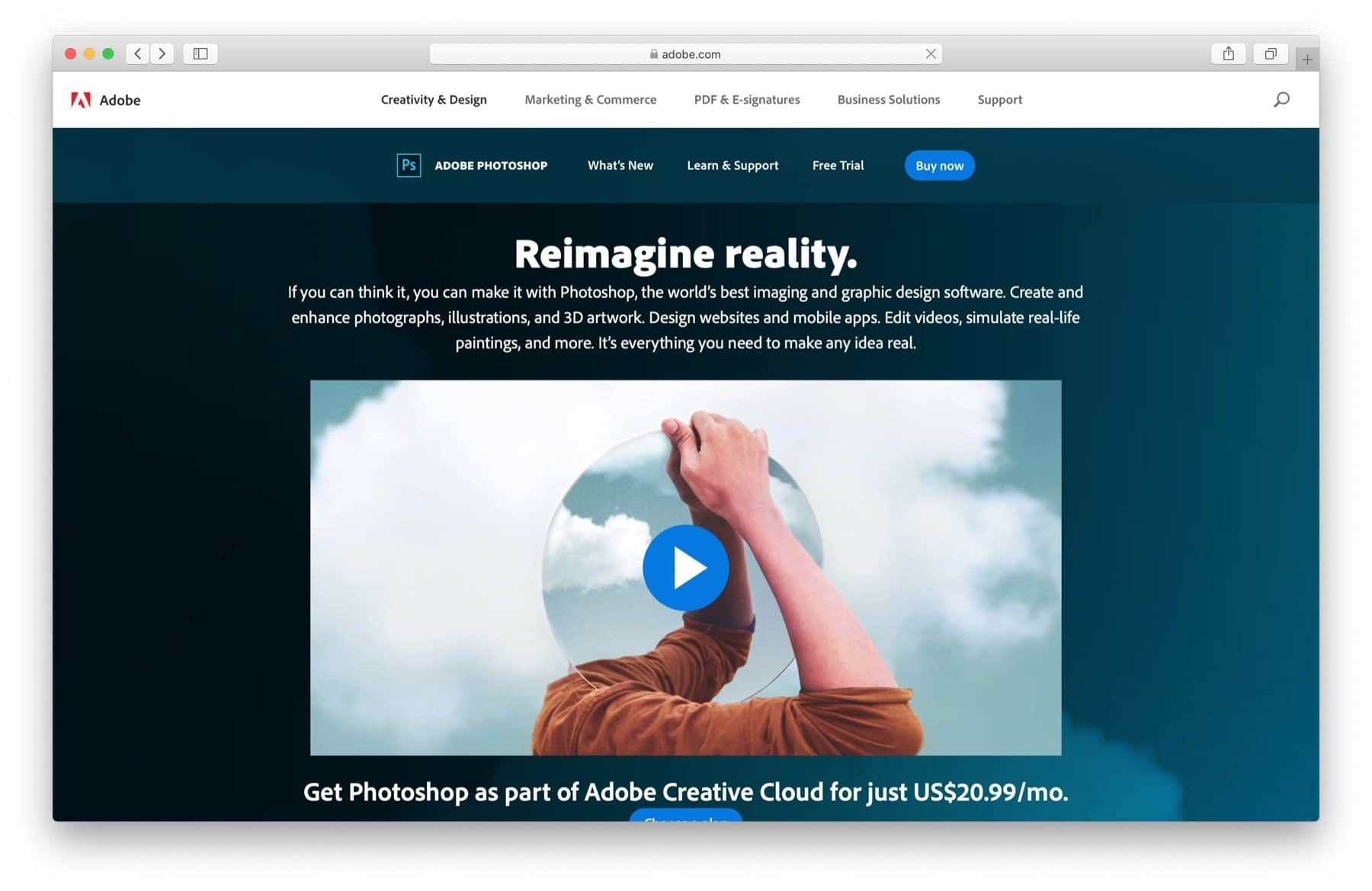Open a new tab with plus button
This screenshot has width=1372, height=891.
pyautogui.click(x=1306, y=59)
